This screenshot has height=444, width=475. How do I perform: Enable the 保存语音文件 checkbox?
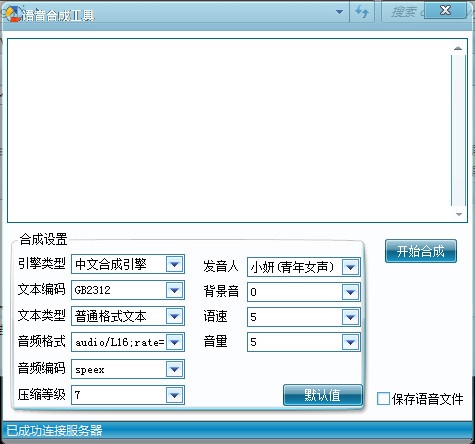[383, 399]
